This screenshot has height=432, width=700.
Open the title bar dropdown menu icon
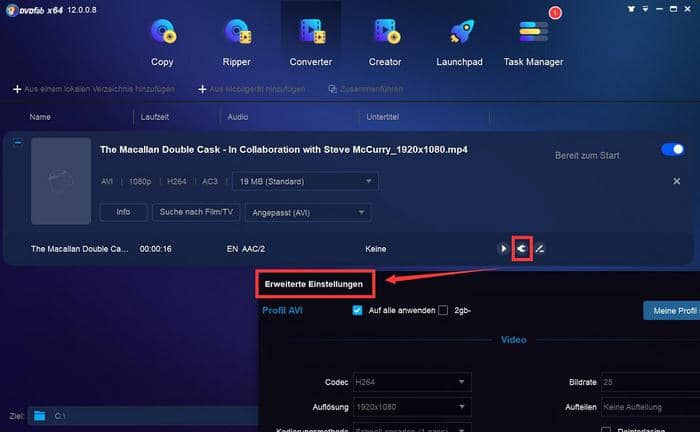[645, 9]
